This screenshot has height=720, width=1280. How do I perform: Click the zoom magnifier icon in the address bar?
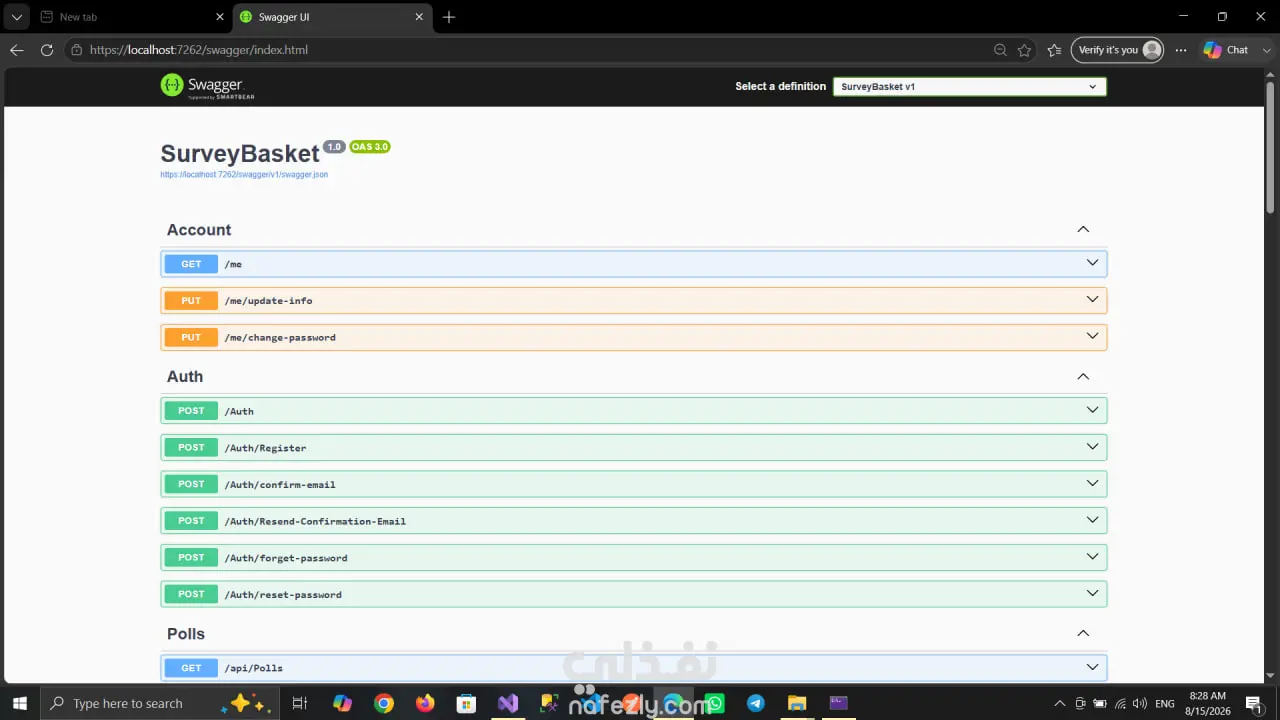(1000, 50)
